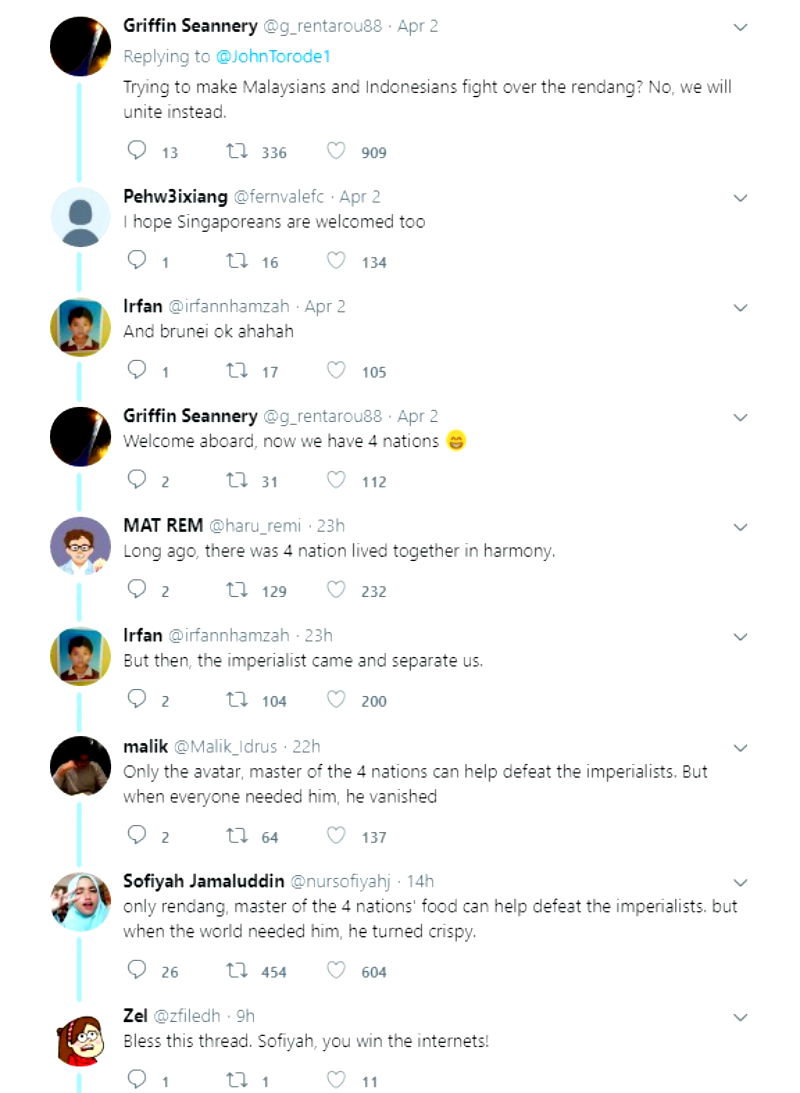
Task: Like Zel's 'Bless this thread' tweet
Action: [x=337, y=1080]
